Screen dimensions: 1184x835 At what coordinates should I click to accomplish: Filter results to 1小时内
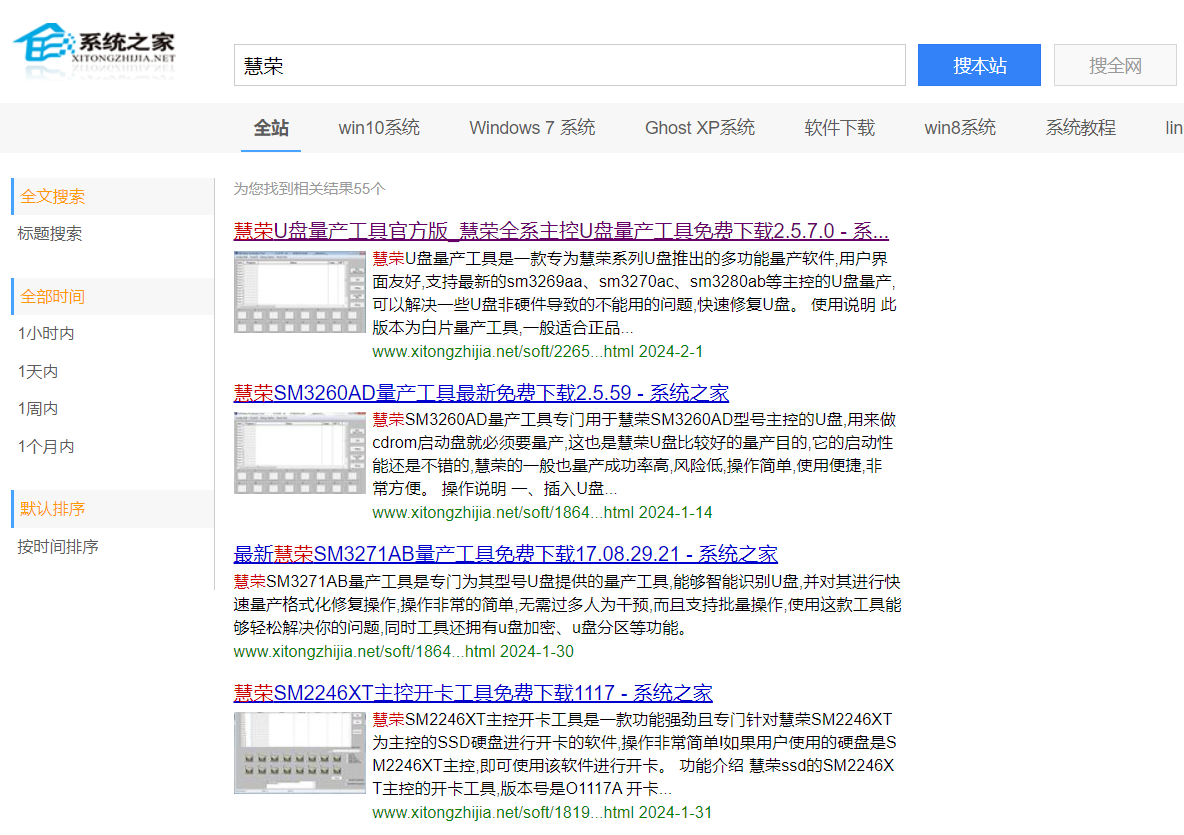coord(46,334)
